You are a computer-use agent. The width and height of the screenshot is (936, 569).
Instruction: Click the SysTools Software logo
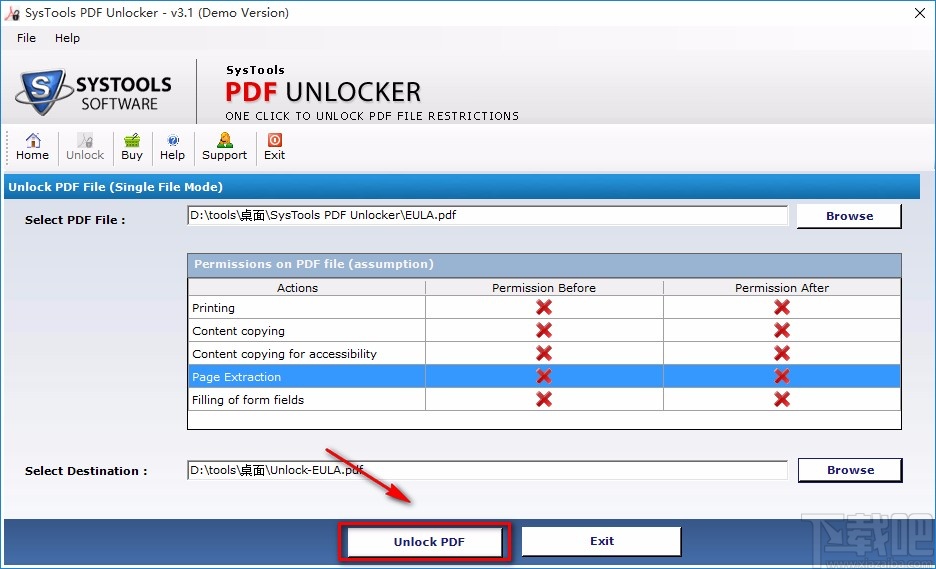[x=94, y=92]
